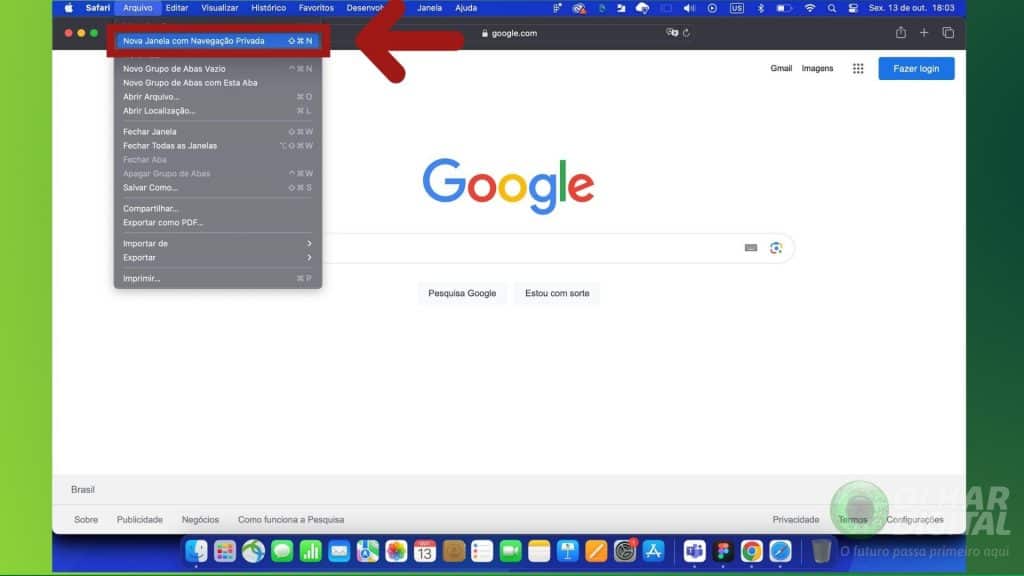
Task: Open a new tab with plus icon
Action: tap(923, 33)
